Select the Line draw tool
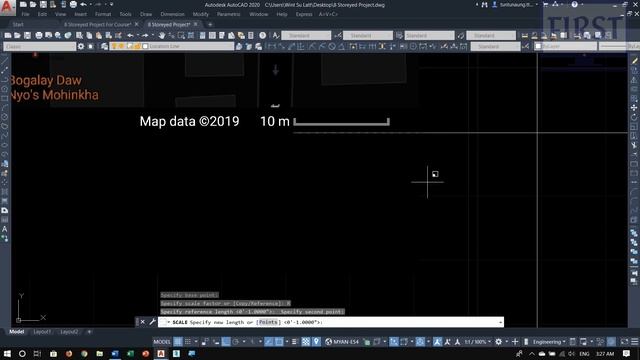The image size is (640, 360). [x=4, y=61]
